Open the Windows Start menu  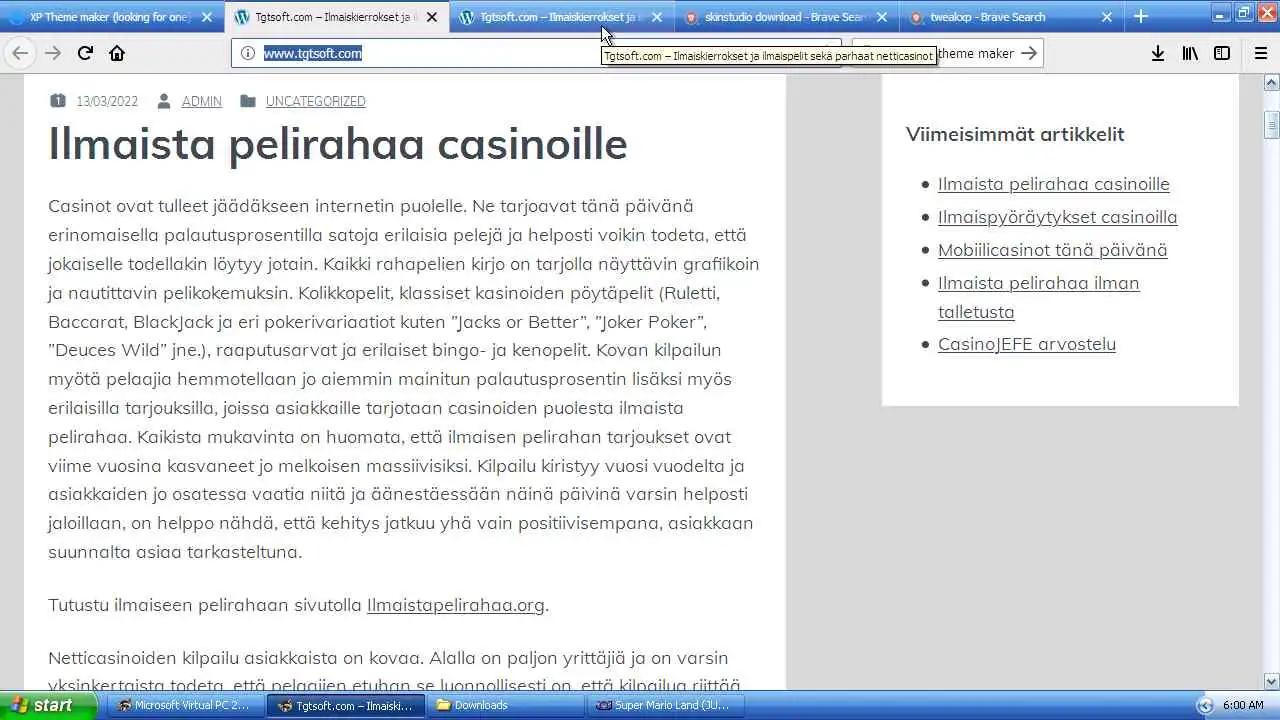coord(48,705)
